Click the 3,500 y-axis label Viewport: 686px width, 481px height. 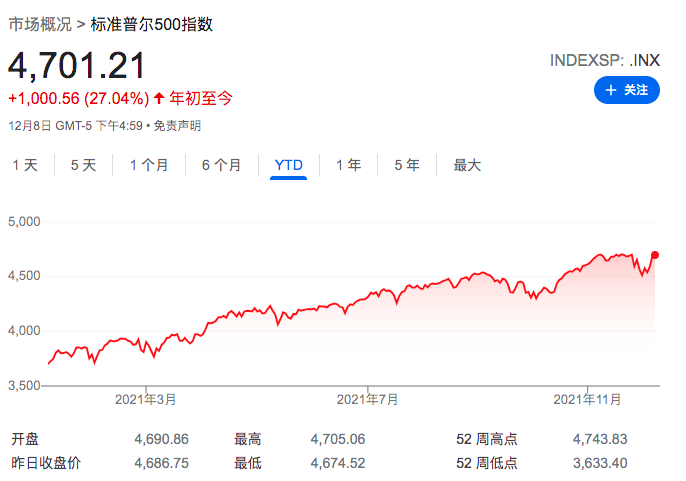click(x=24, y=386)
